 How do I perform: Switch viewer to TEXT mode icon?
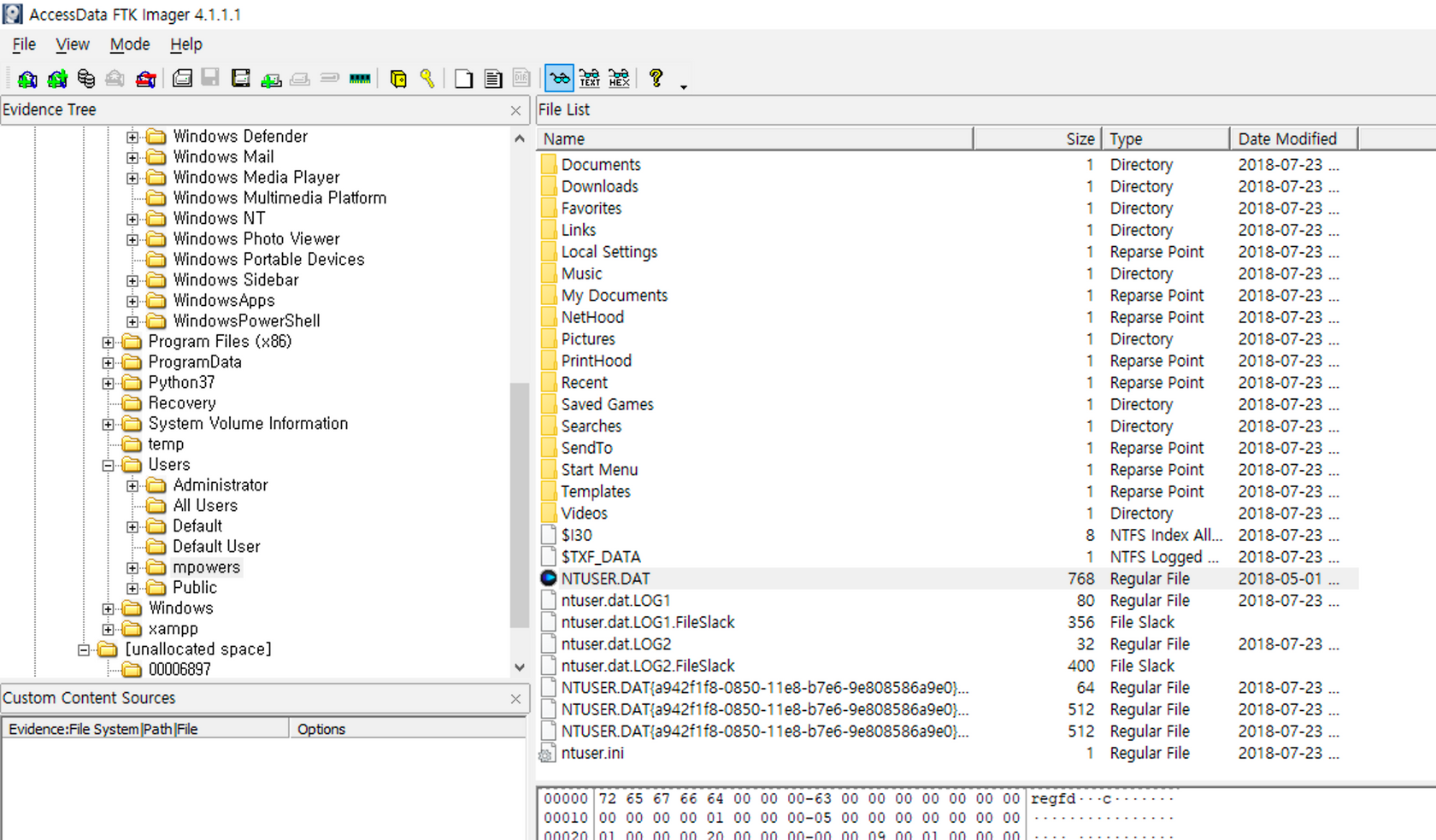[x=590, y=79]
